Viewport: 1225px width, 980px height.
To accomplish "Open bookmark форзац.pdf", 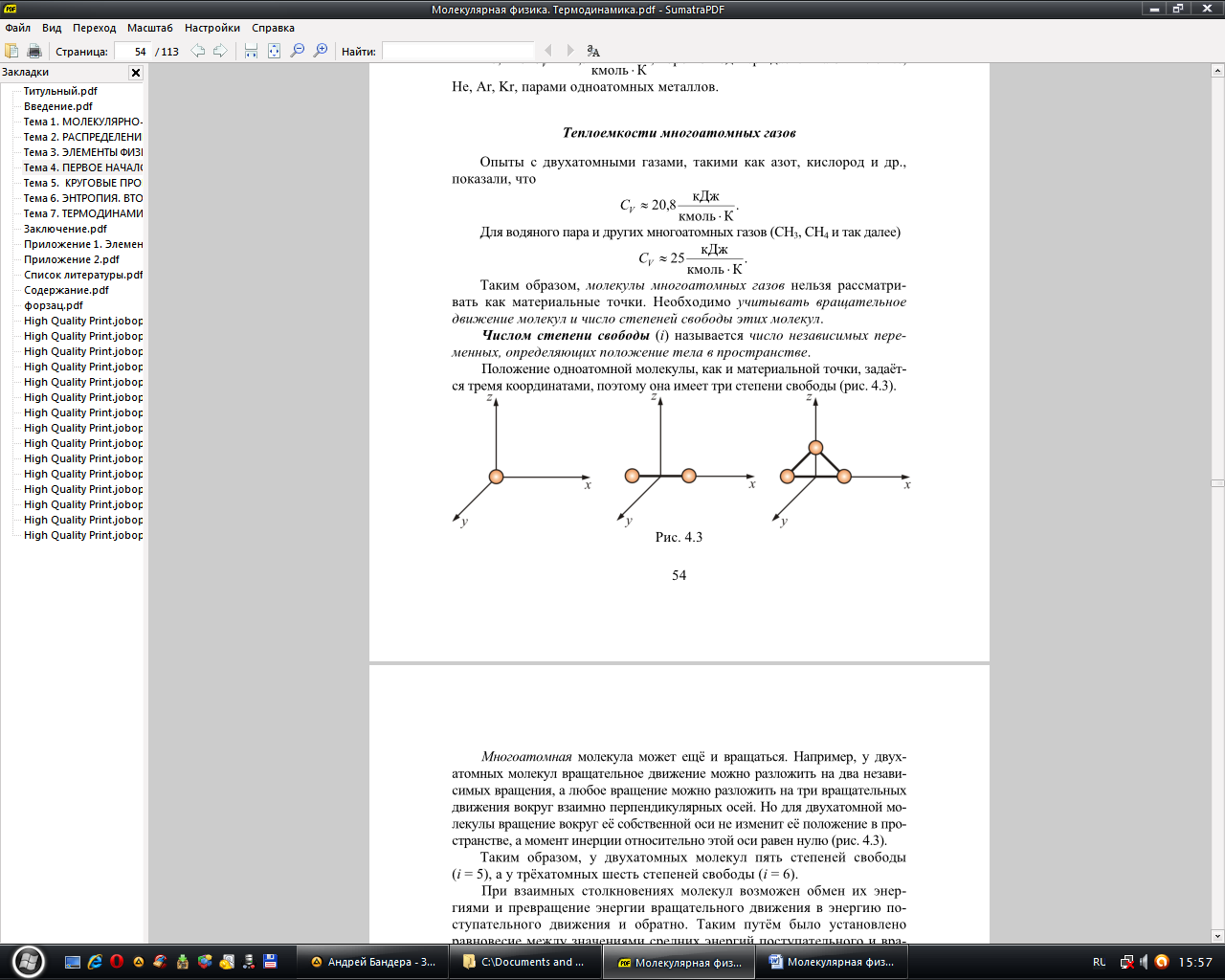I will click(54, 305).
